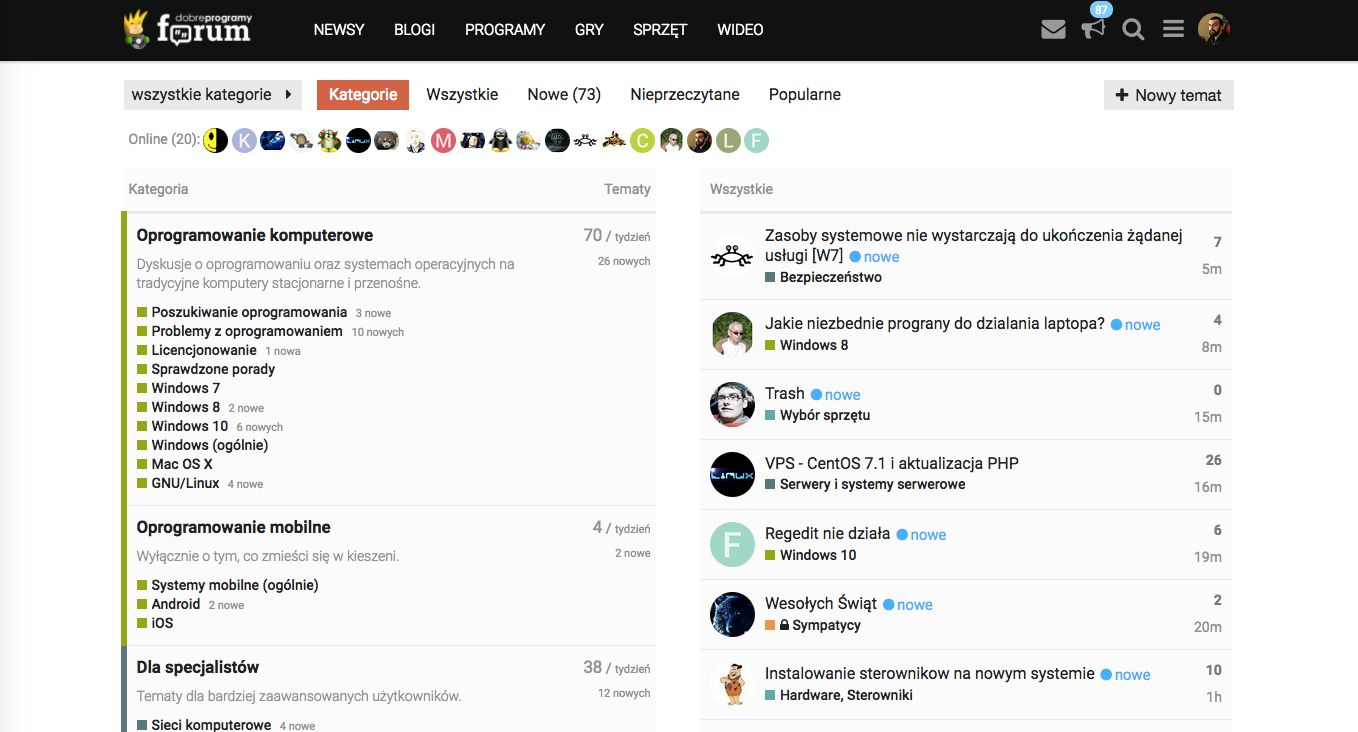Screen dimensions: 1358x732
Task: Open topic VPS - CentOS 7.1 i aktualizacja PHP
Action: point(892,463)
